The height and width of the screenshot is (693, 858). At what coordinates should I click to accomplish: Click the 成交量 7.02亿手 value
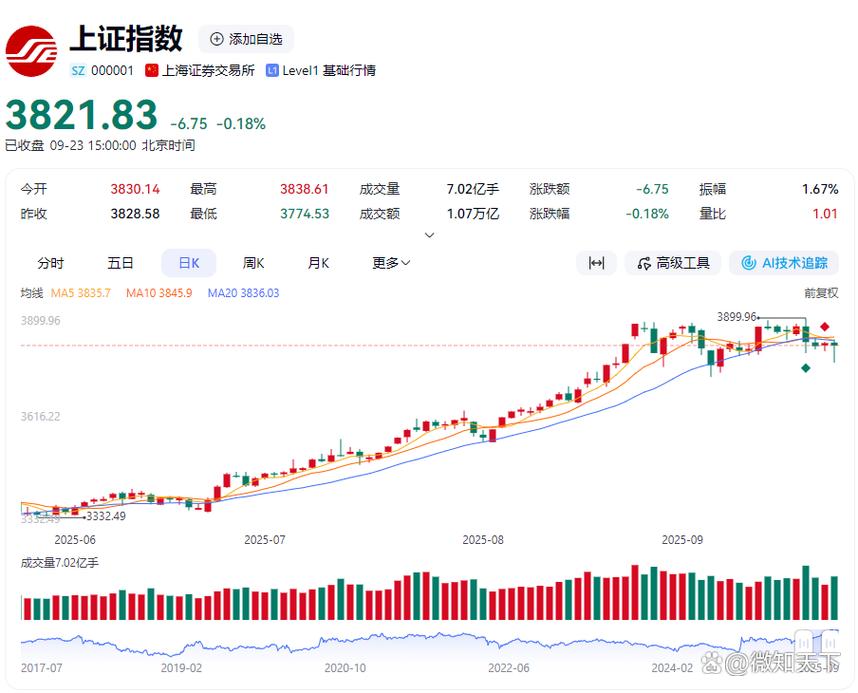[x=473, y=189]
